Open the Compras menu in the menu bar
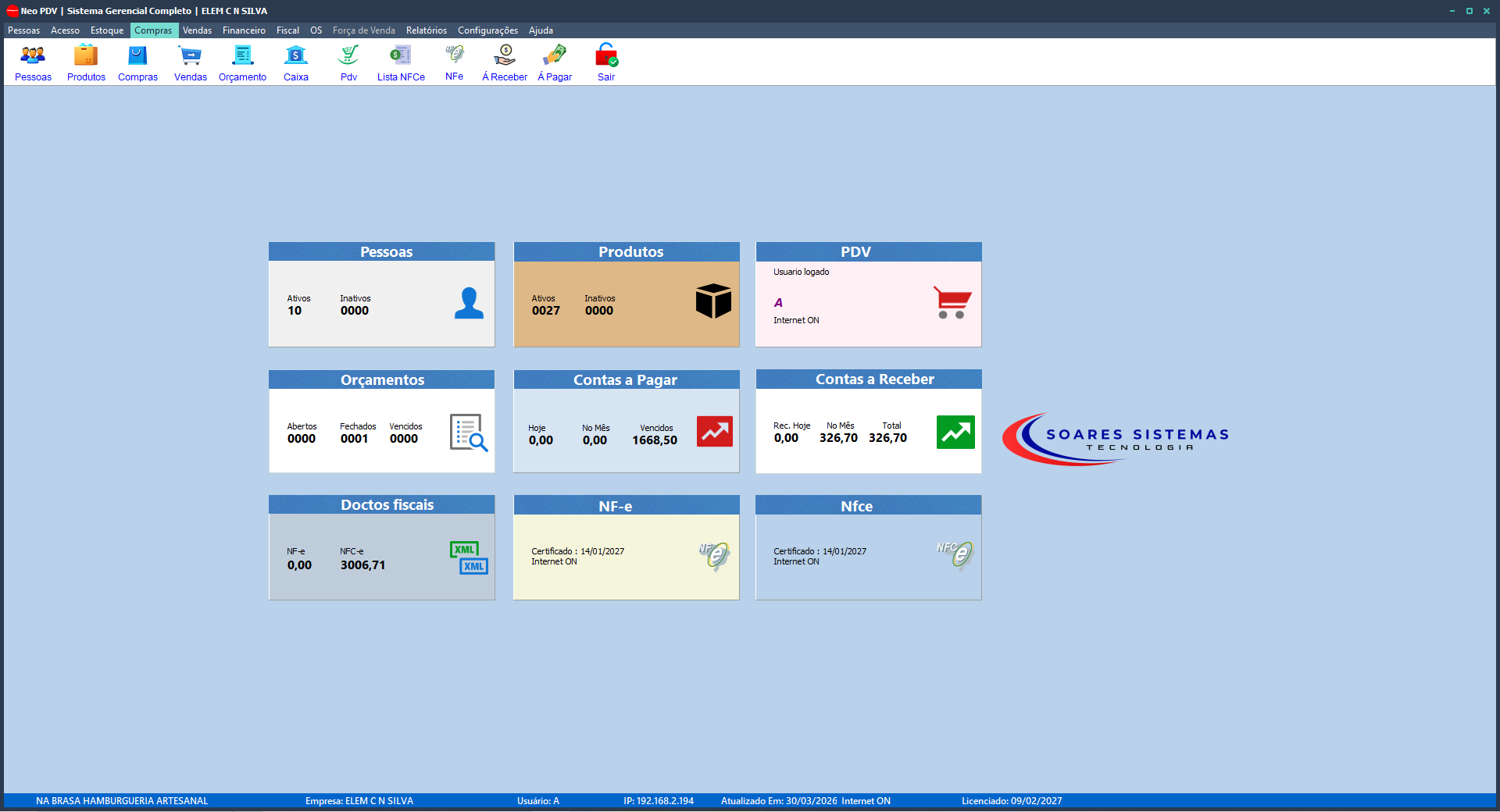The width and height of the screenshot is (1500, 812). click(153, 30)
